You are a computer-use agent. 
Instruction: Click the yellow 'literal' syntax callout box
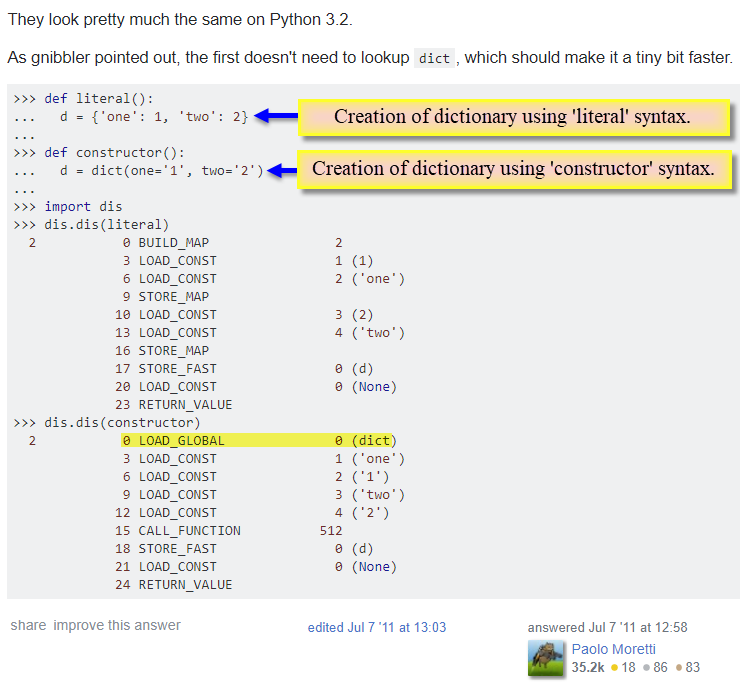click(512, 117)
